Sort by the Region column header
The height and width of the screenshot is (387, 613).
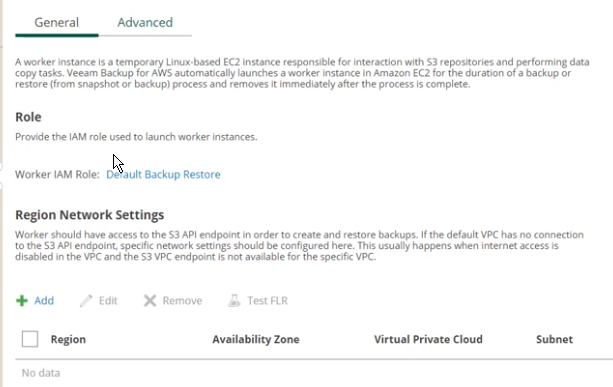(68, 339)
